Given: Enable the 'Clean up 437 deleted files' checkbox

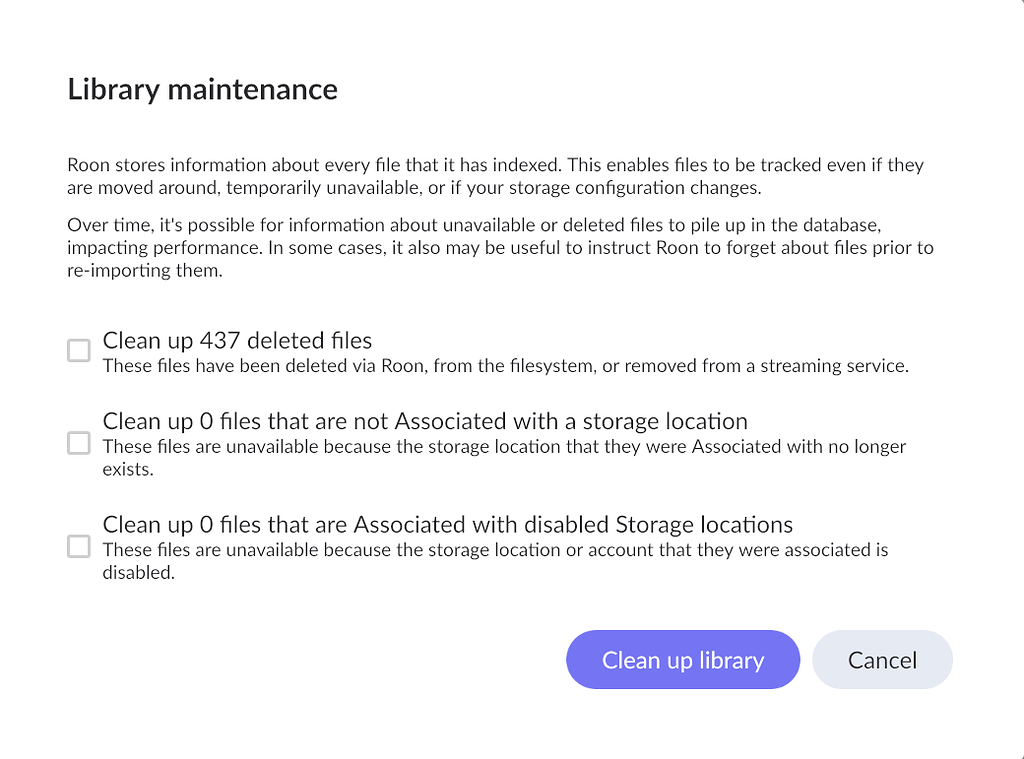Looking at the screenshot, I should (78, 350).
